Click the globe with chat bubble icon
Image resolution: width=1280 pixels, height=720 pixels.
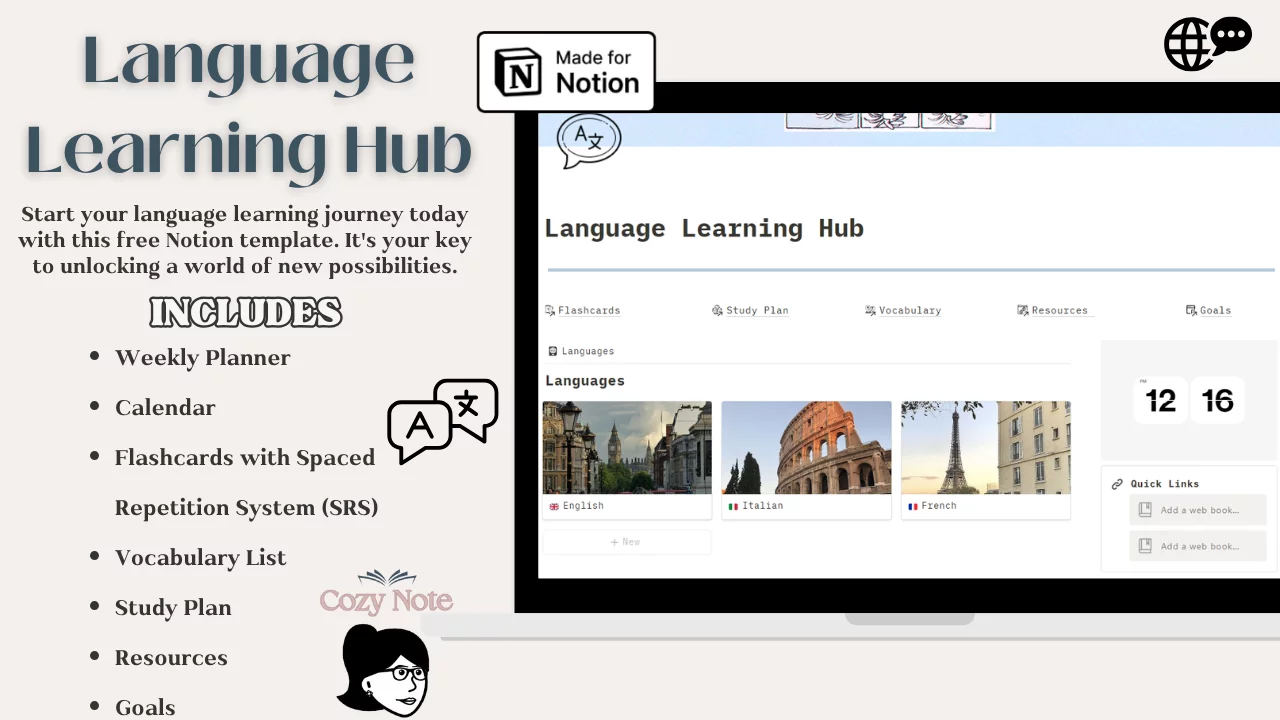tap(1206, 44)
